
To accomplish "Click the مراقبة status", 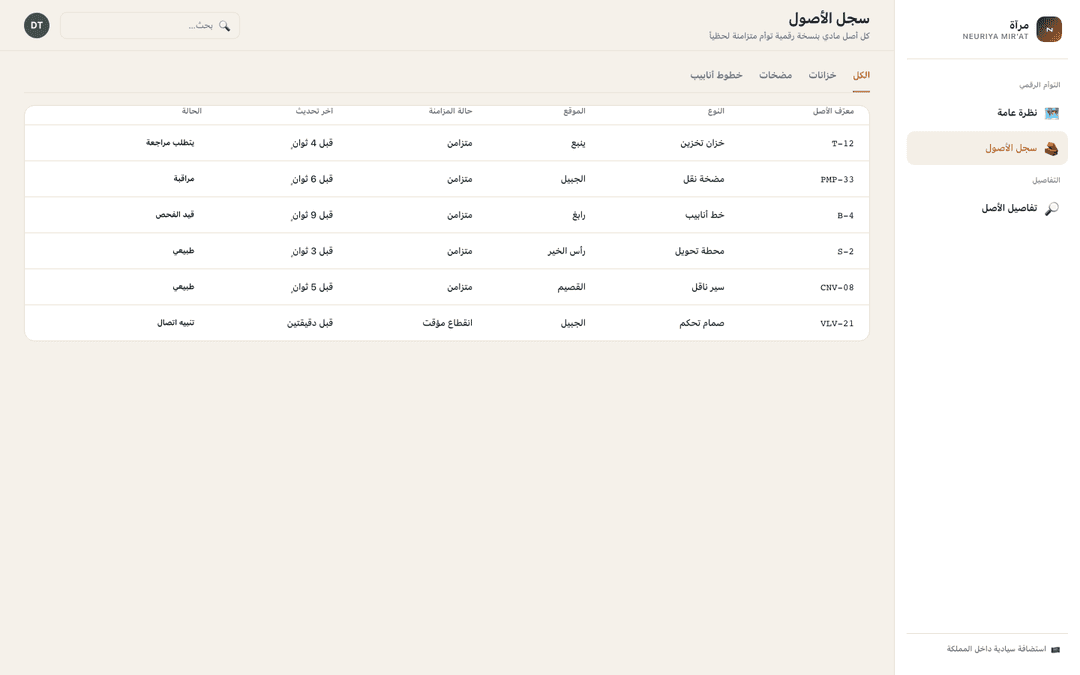I will (183, 178).
